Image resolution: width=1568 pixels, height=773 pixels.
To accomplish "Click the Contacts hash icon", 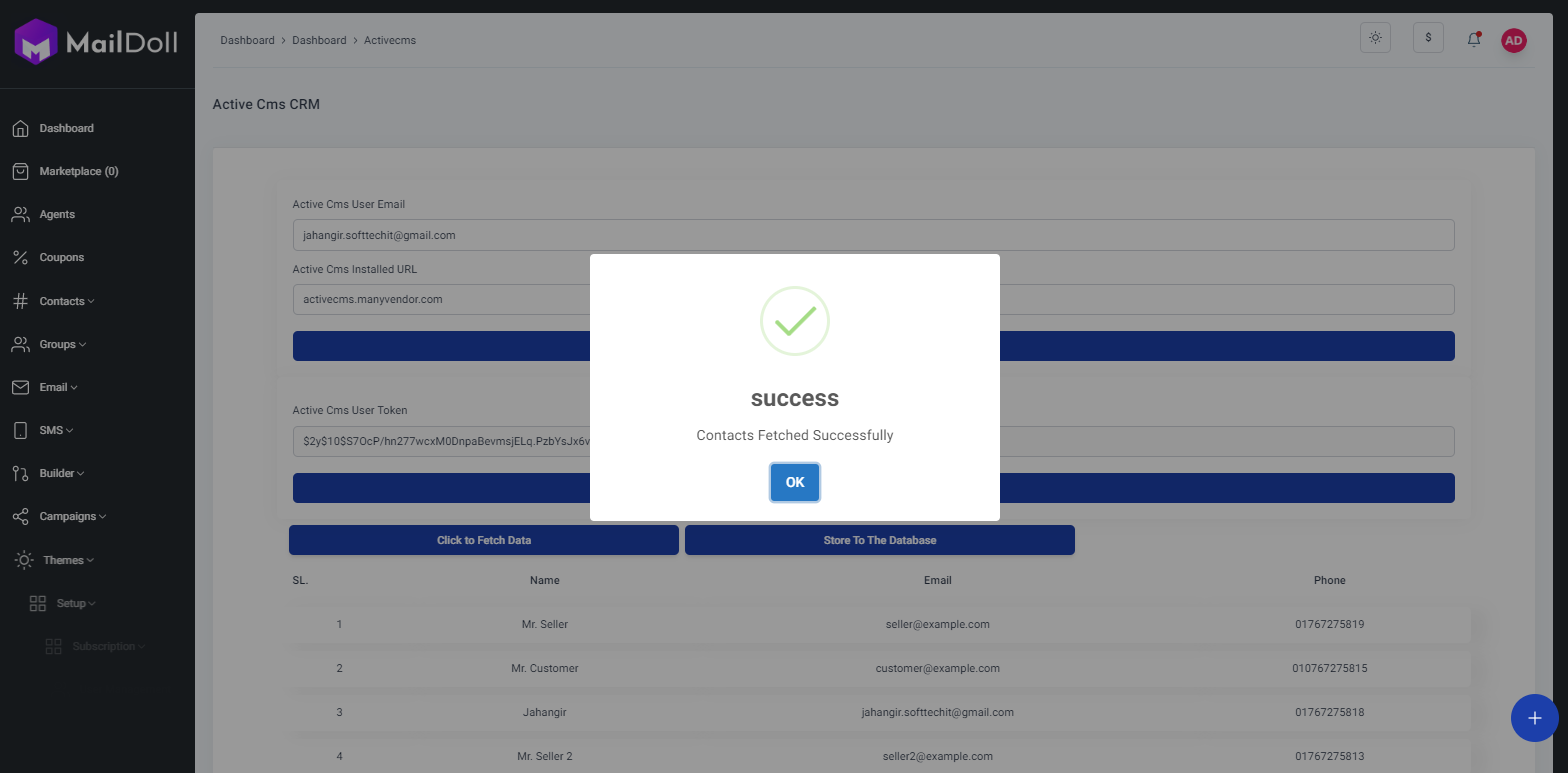I will pos(20,301).
